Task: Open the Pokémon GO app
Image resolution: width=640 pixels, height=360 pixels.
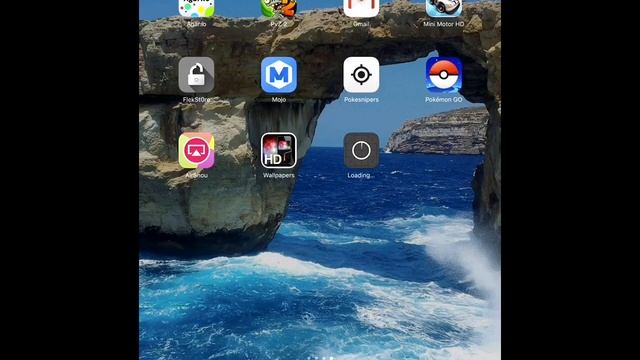Action: pos(444,75)
